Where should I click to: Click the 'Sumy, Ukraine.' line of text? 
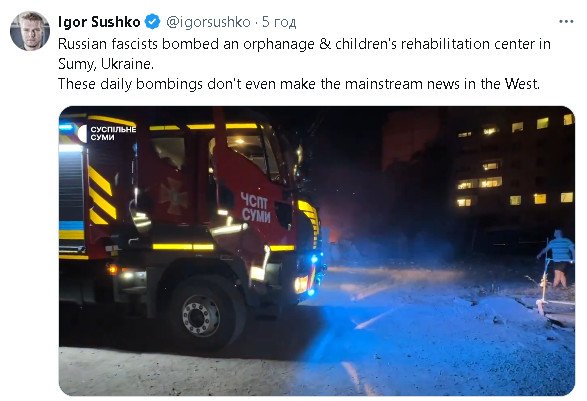pyautogui.click(x=106, y=64)
